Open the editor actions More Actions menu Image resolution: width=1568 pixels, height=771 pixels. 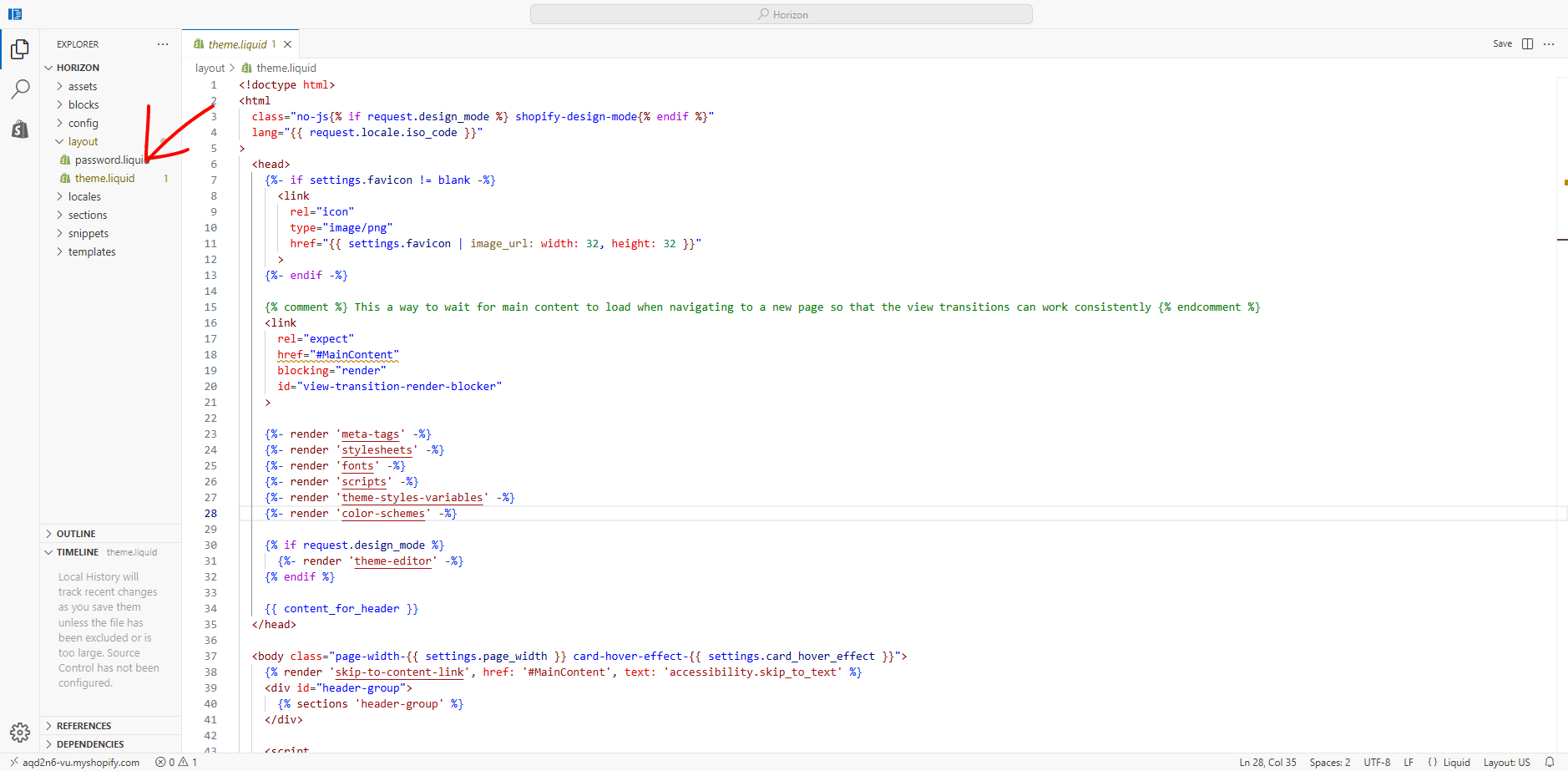point(1550,43)
